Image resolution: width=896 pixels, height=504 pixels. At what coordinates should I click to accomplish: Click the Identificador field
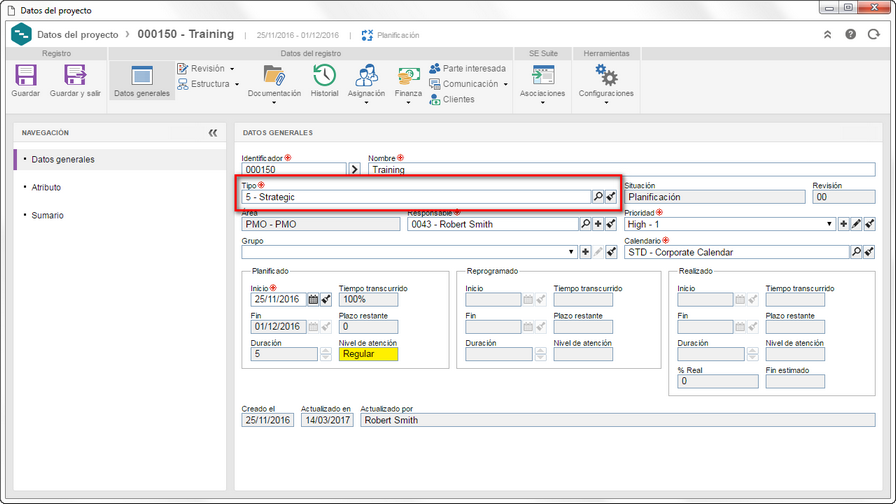pos(294,169)
